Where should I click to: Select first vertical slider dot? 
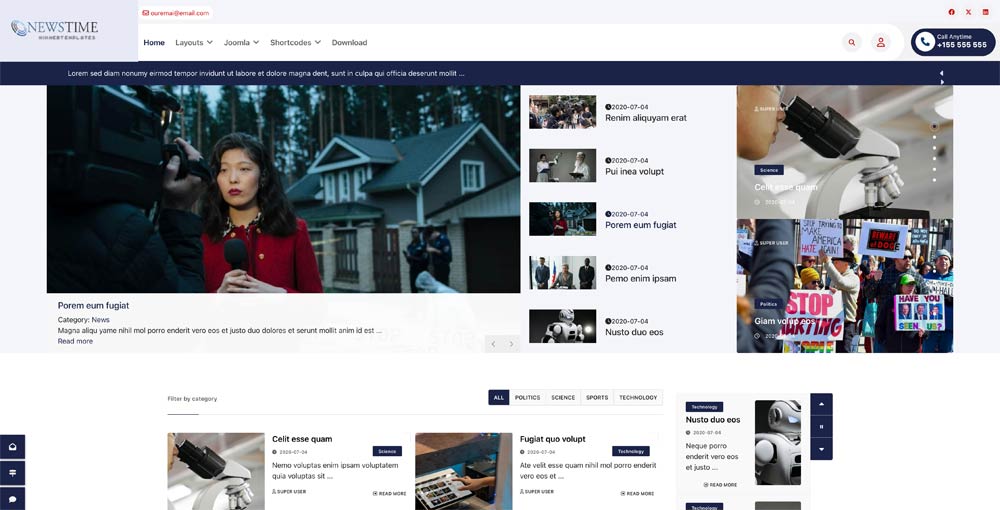tap(934, 126)
